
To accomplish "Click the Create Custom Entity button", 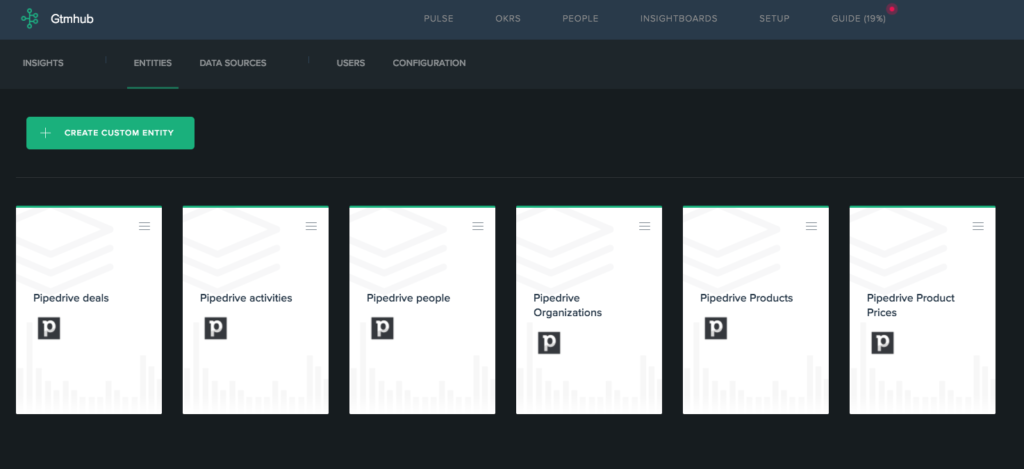I will [x=110, y=133].
